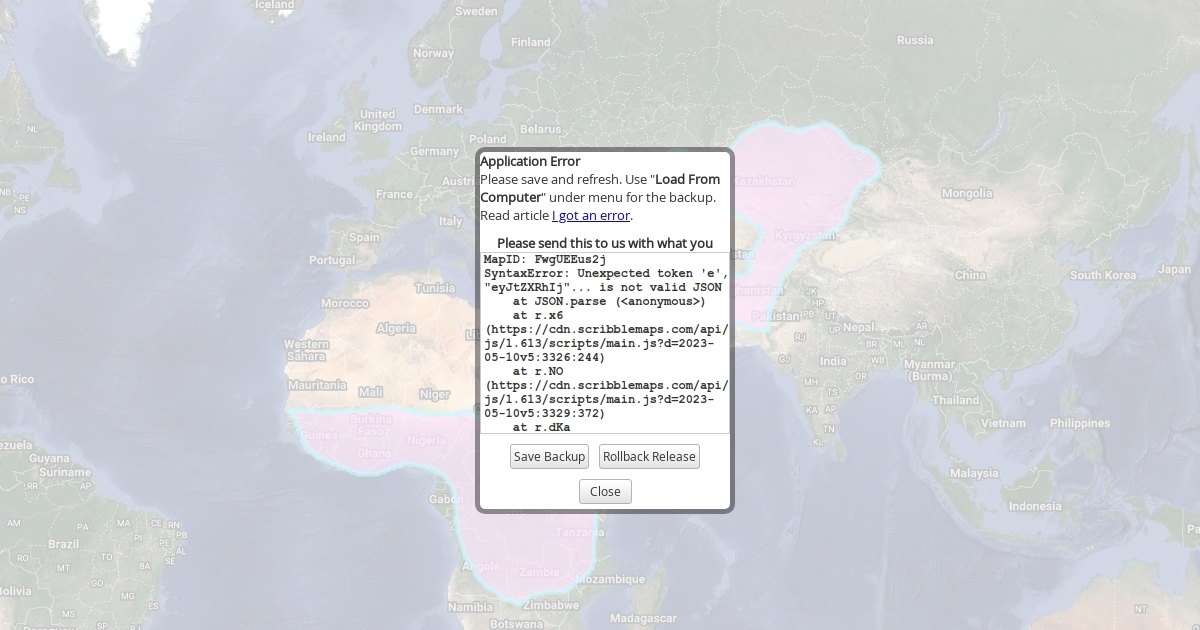Click the Save Backup button
This screenshot has width=1200, height=630.
click(549, 456)
